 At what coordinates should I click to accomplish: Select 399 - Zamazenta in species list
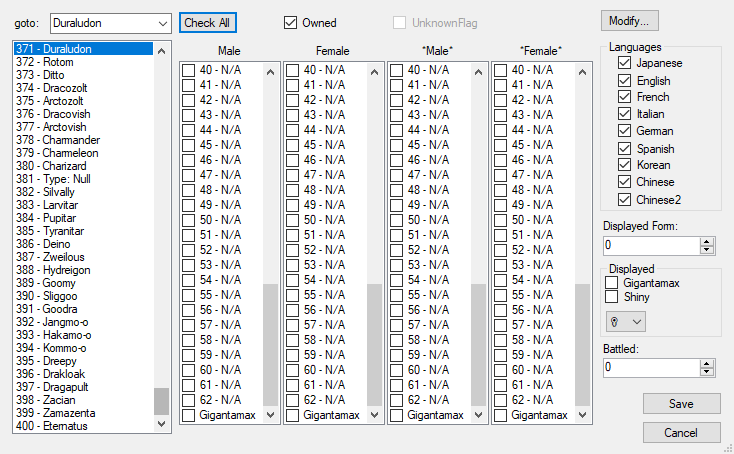pyautogui.click(x=84, y=413)
